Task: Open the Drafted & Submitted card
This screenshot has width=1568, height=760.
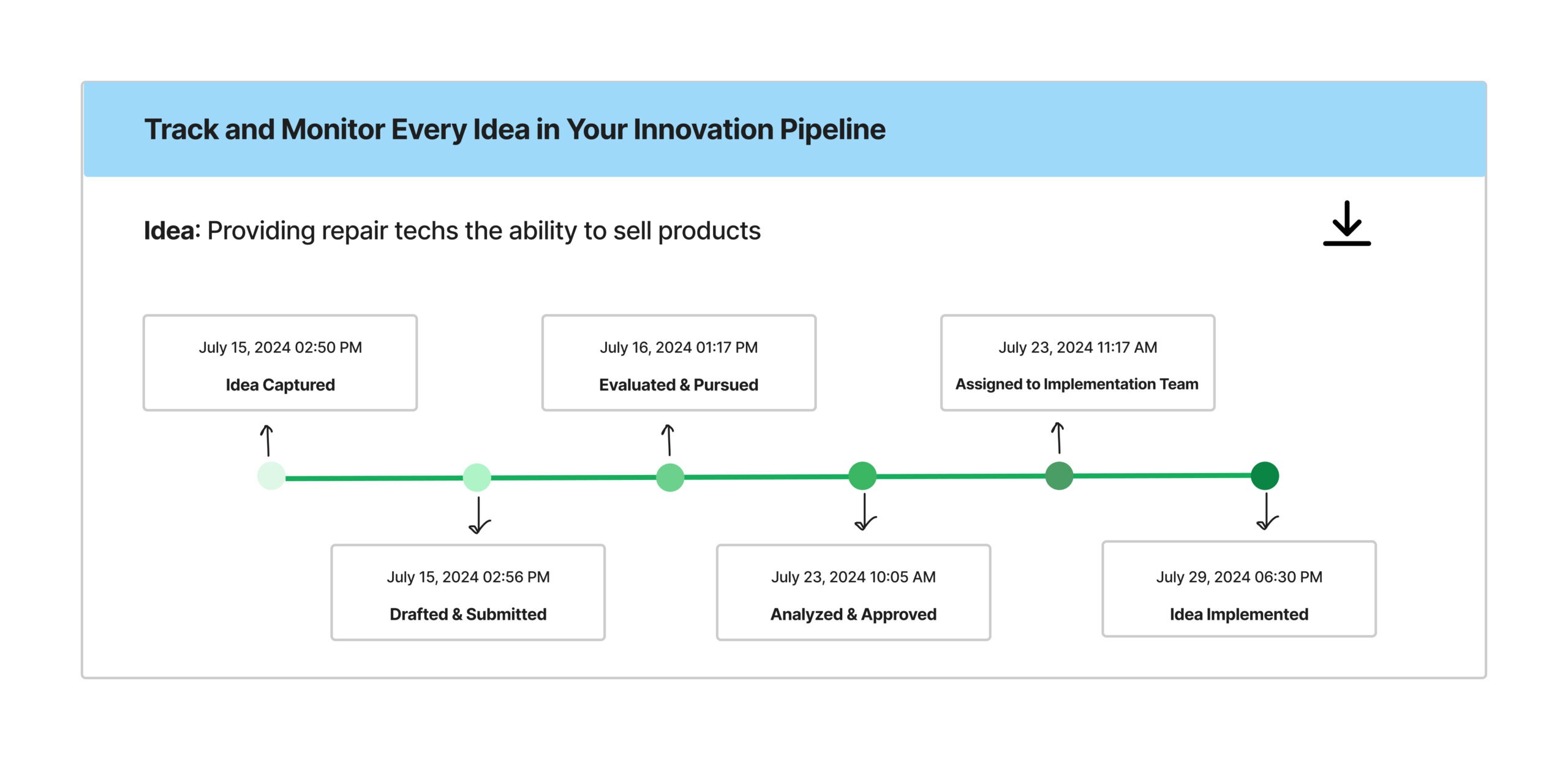Action: (x=468, y=592)
